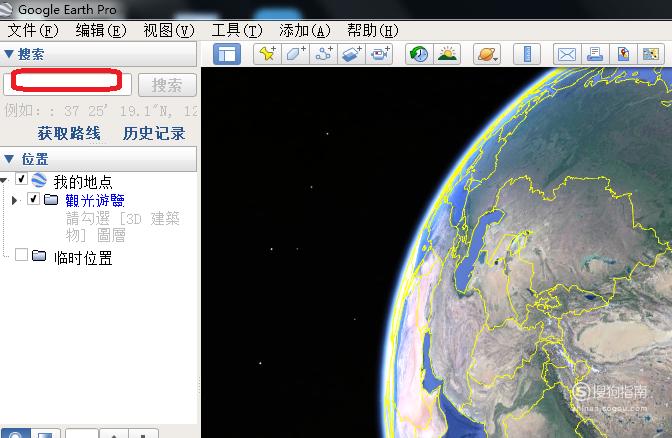Viewport: 672px width, 438px height.
Task: Open the planet switcher (Saturn icon)
Action: tap(487, 54)
